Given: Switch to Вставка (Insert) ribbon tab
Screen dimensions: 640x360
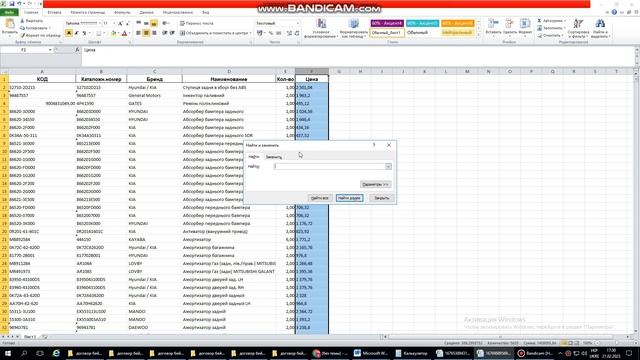Looking at the screenshot, I should click(54, 13).
